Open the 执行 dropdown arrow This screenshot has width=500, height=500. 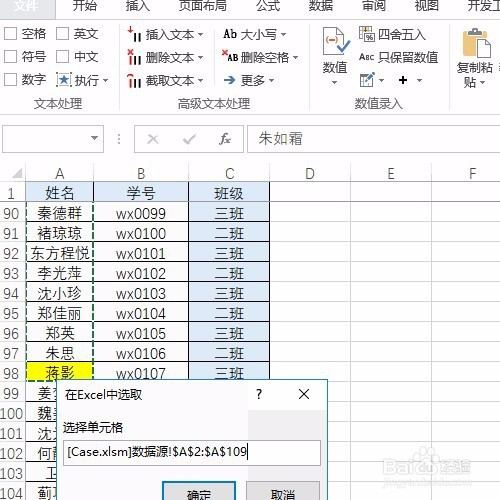[x=105, y=80]
